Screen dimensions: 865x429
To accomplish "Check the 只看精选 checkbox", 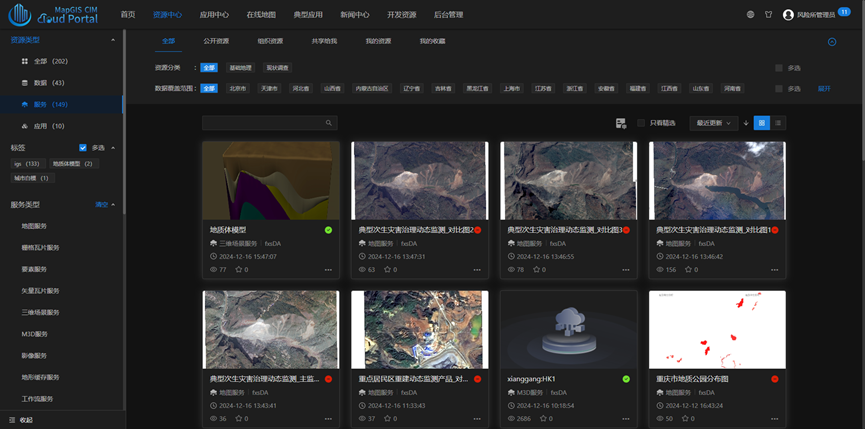I will pyautogui.click(x=640, y=123).
